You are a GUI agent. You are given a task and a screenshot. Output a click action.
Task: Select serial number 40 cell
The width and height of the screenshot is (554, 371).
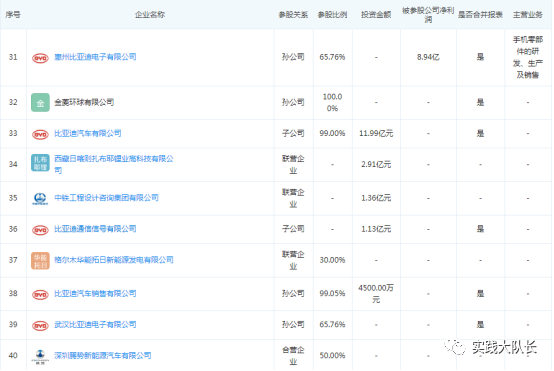[x=13, y=355]
